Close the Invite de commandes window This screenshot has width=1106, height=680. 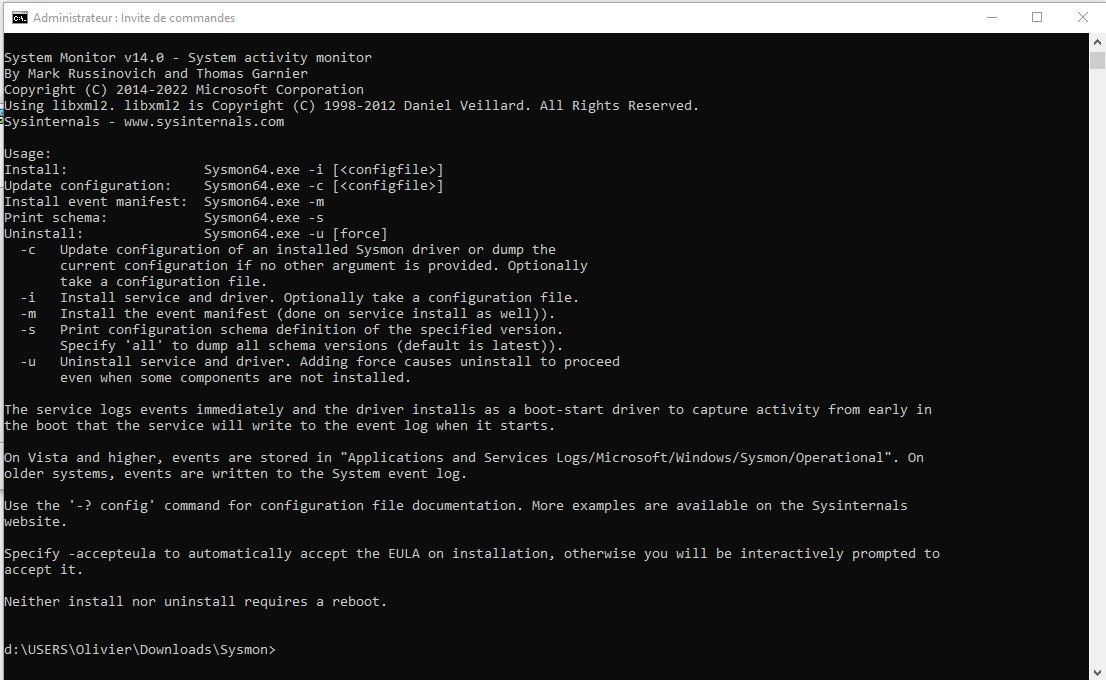click(x=1083, y=17)
